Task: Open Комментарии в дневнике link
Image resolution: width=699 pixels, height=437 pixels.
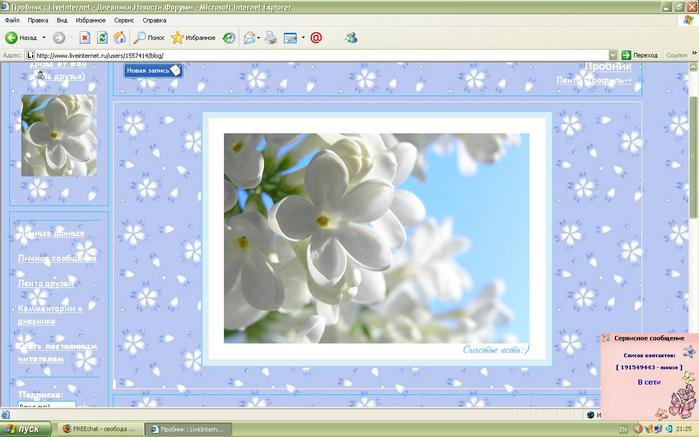Action: [x=50, y=314]
